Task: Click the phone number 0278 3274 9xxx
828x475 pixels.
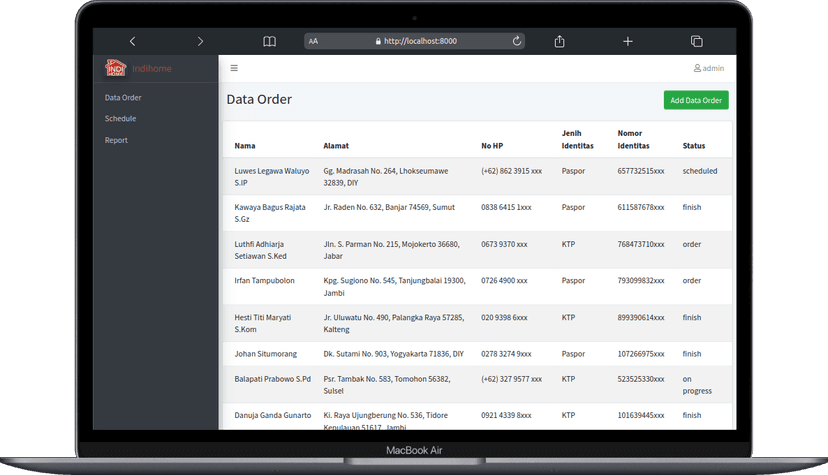Action: tap(506, 354)
